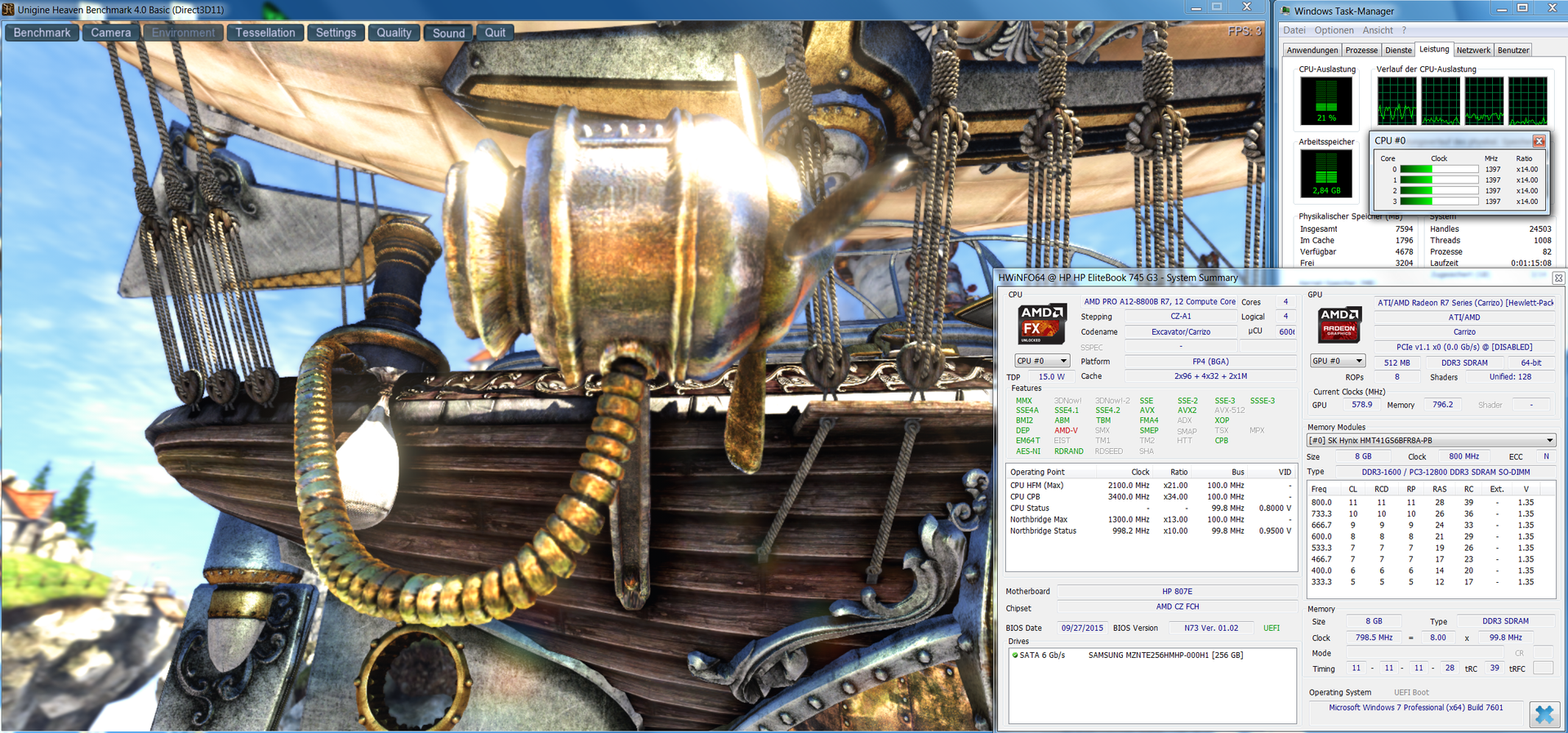This screenshot has width=1568, height=733.
Task: Open the Quality menu in Heaven
Action: [394, 33]
